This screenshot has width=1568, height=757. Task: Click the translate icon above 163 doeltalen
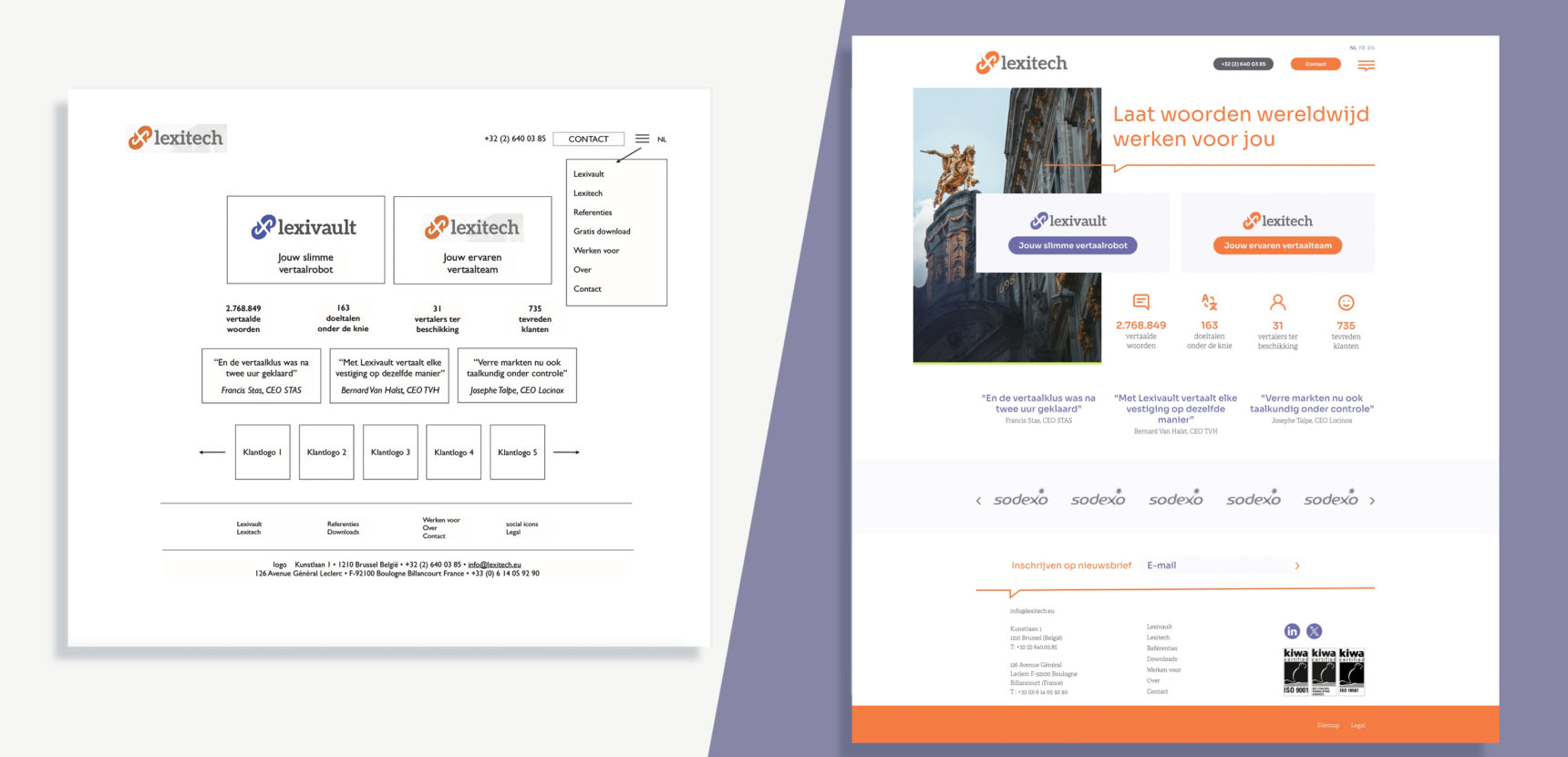[x=1209, y=302]
